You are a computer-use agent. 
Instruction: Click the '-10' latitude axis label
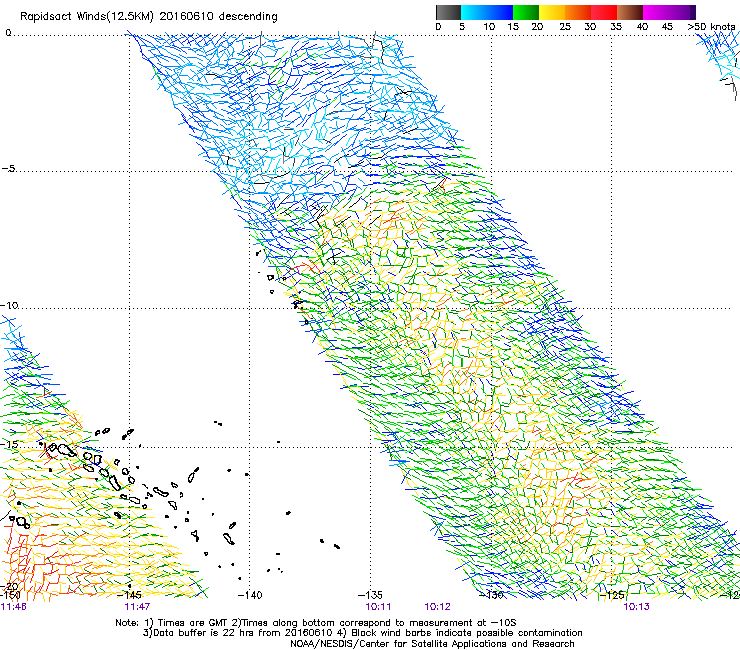pyautogui.click(x=9, y=305)
